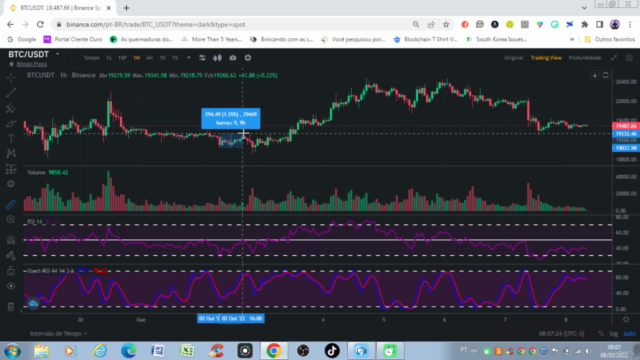Open the Windows Start menu

pyautogui.click(x=12, y=351)
